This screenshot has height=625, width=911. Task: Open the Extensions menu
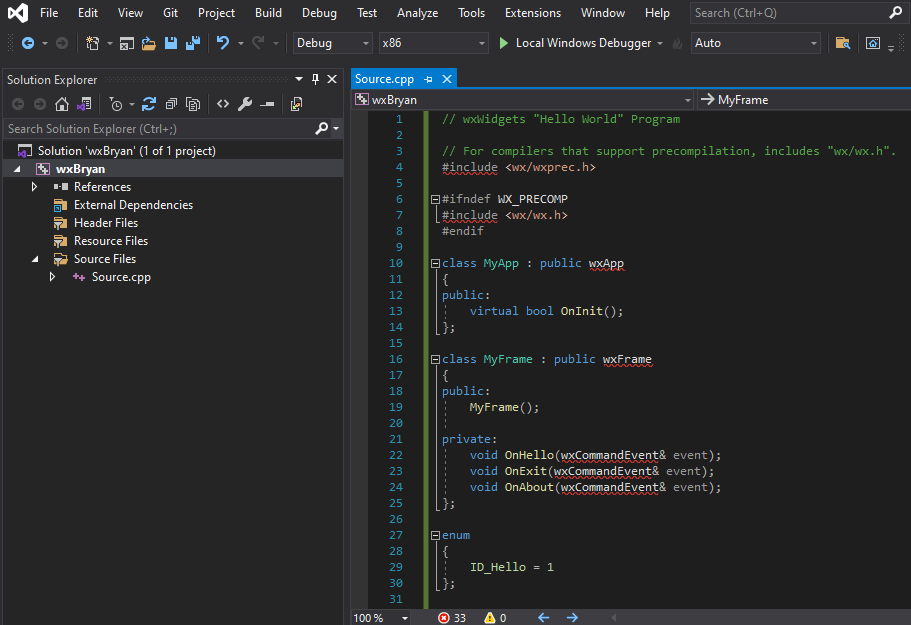tap(533, 13)
